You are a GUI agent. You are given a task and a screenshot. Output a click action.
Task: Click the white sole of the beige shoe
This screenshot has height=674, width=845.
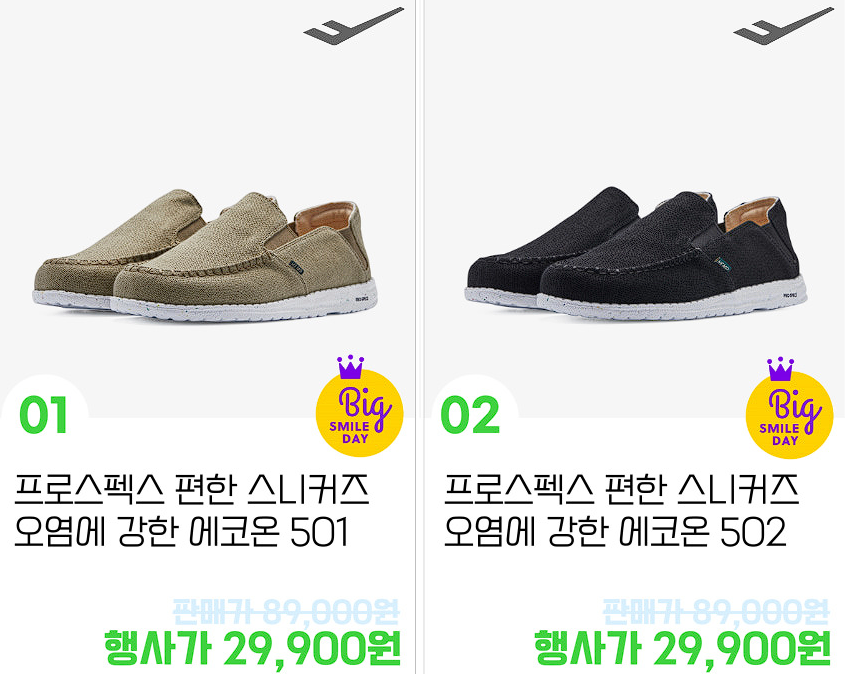pyautogui.click(x=245, y=308)
